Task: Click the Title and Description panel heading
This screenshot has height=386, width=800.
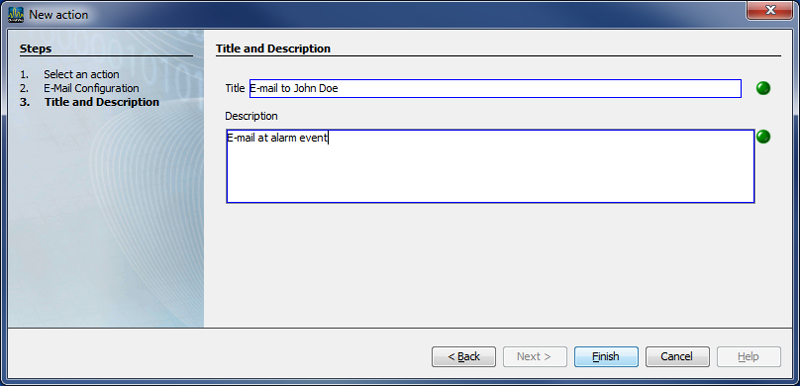Action: (x=273, y=49)
